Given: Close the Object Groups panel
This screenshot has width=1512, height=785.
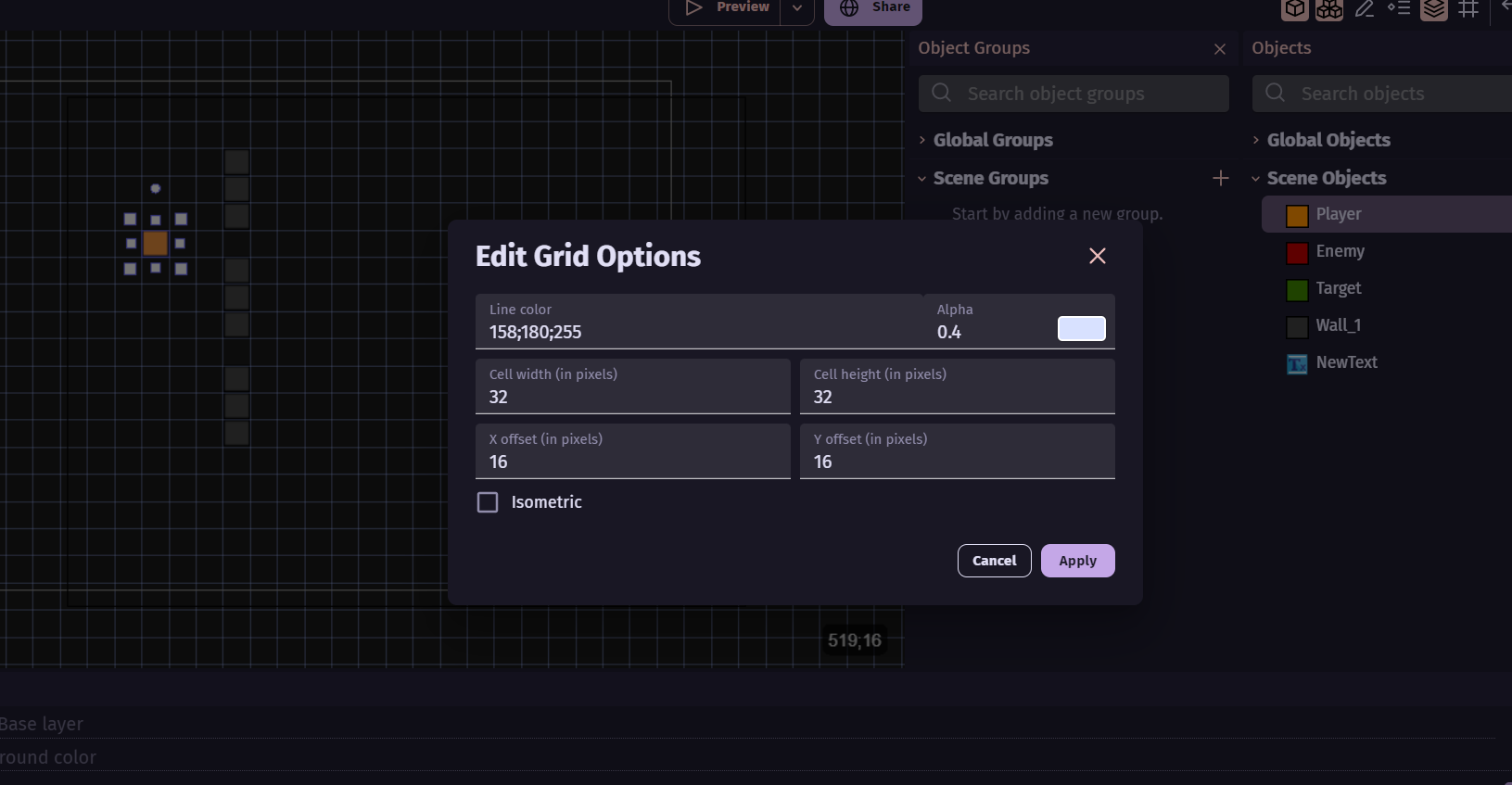Looking at the screenshot, I should (1219, 49).
